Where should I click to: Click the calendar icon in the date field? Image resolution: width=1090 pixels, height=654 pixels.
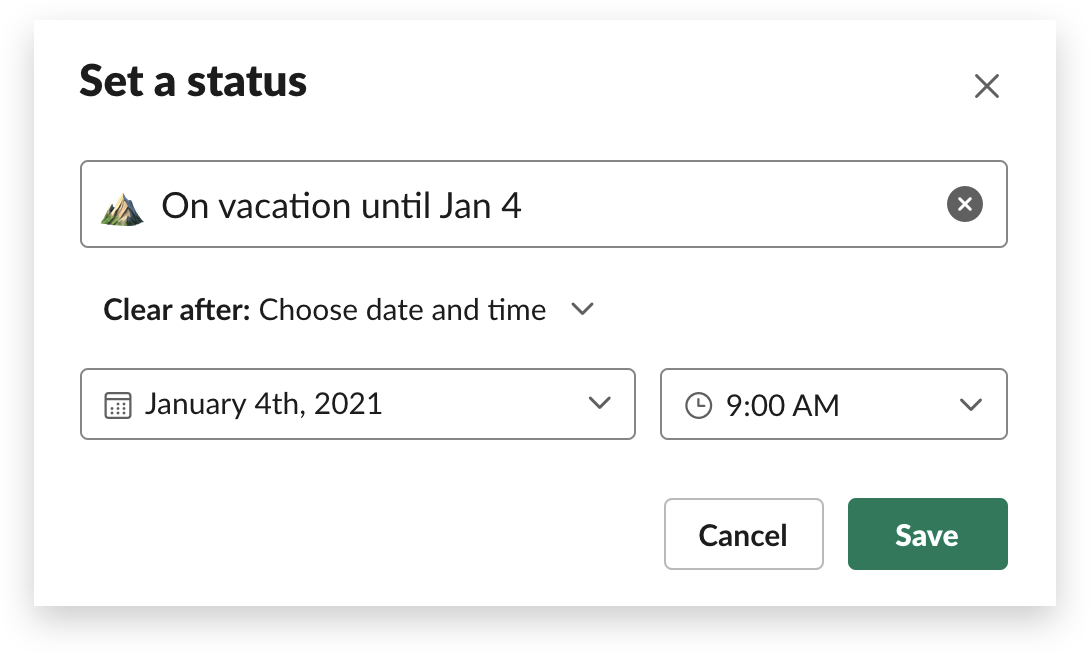pos(118,405)
